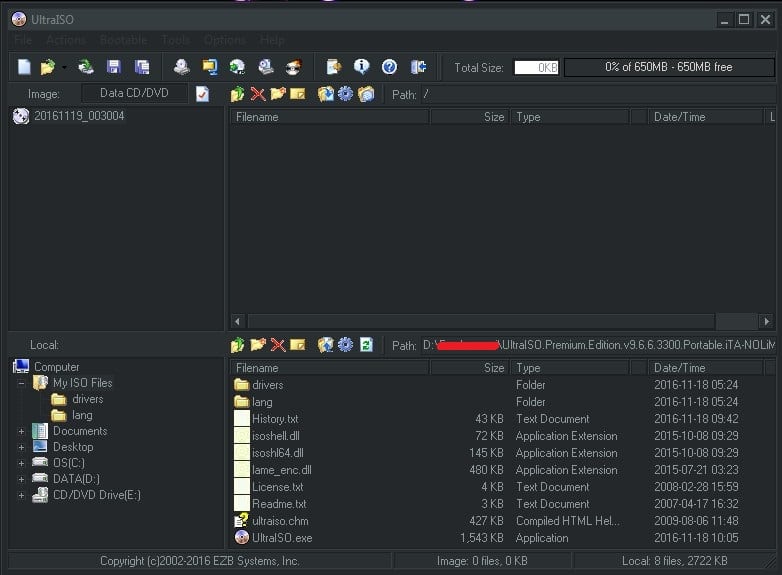Expand the OS(C:) drive node
The image size is (782, 575).
(21, 463)
